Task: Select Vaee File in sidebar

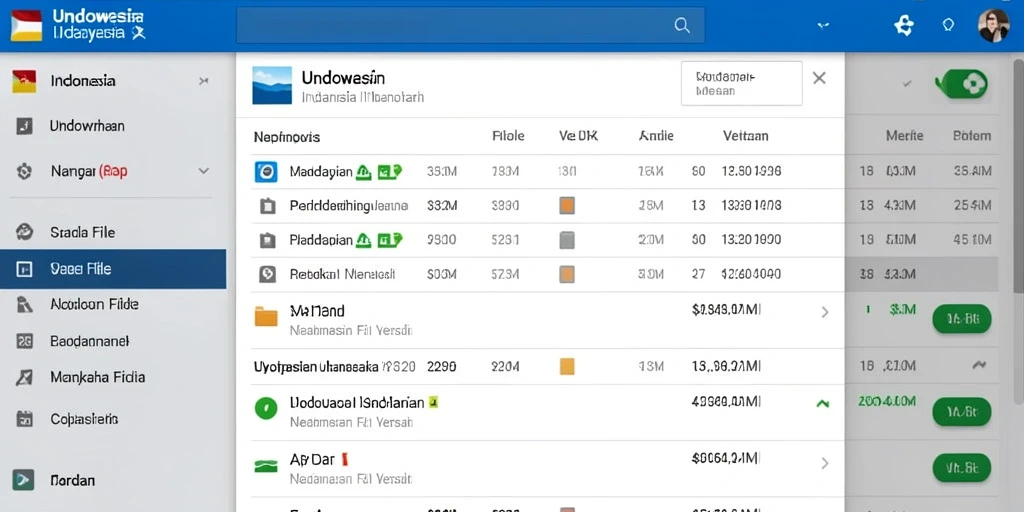Action: coord(113,268)
